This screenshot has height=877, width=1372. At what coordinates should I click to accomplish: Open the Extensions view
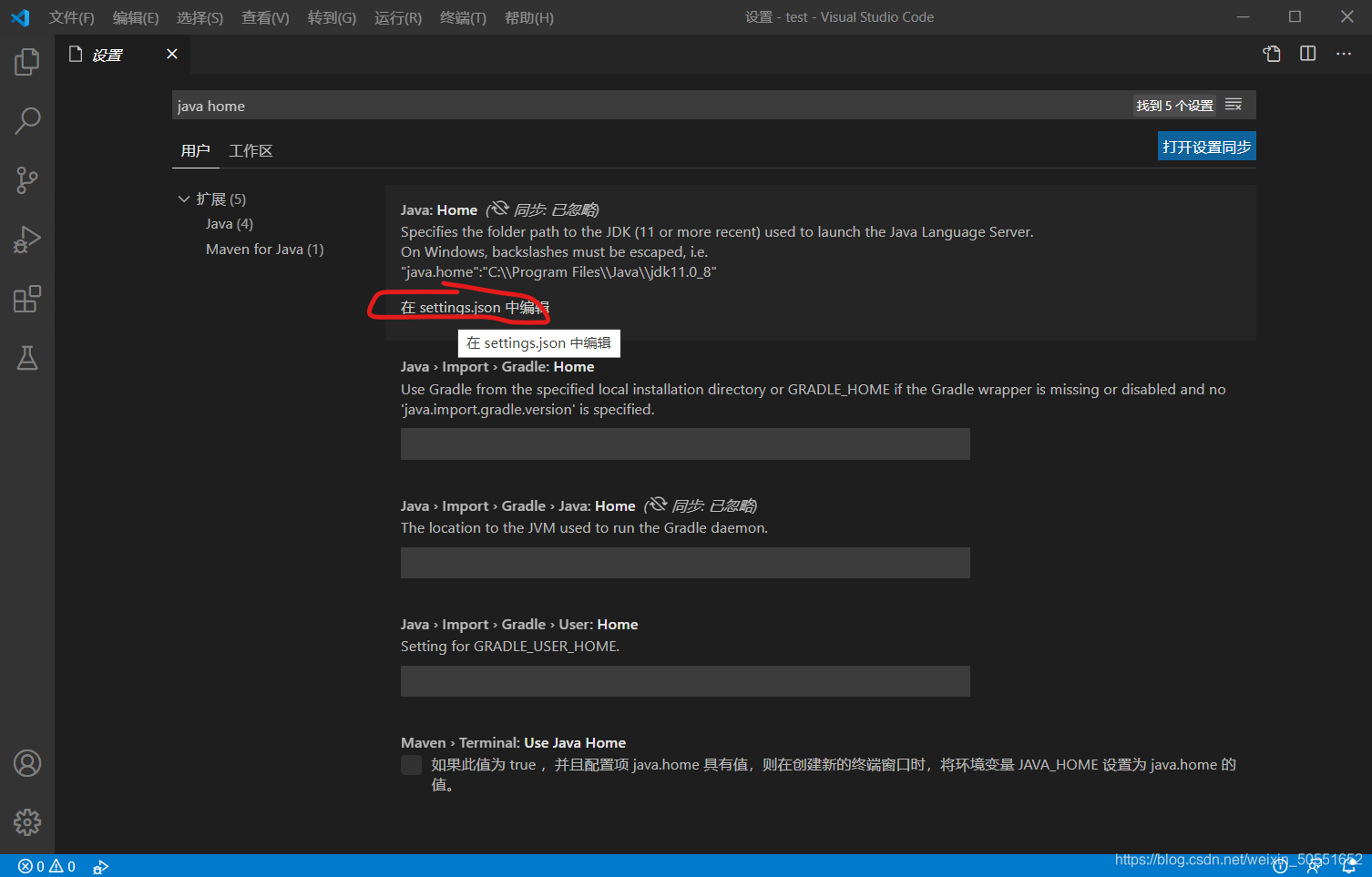click(x=27, y=299)
